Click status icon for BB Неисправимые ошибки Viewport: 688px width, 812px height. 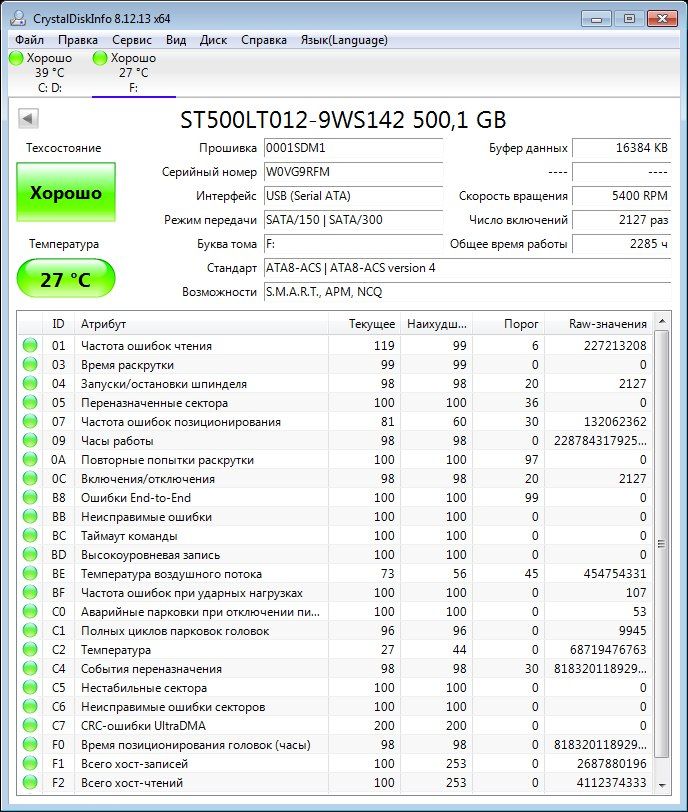[x=30, y=516]
